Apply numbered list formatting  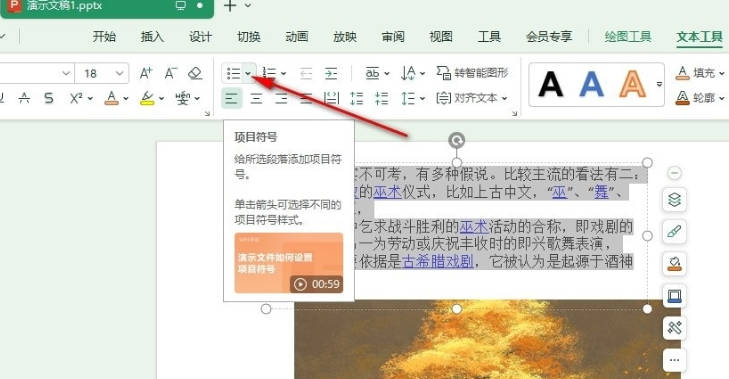[269, 73]
